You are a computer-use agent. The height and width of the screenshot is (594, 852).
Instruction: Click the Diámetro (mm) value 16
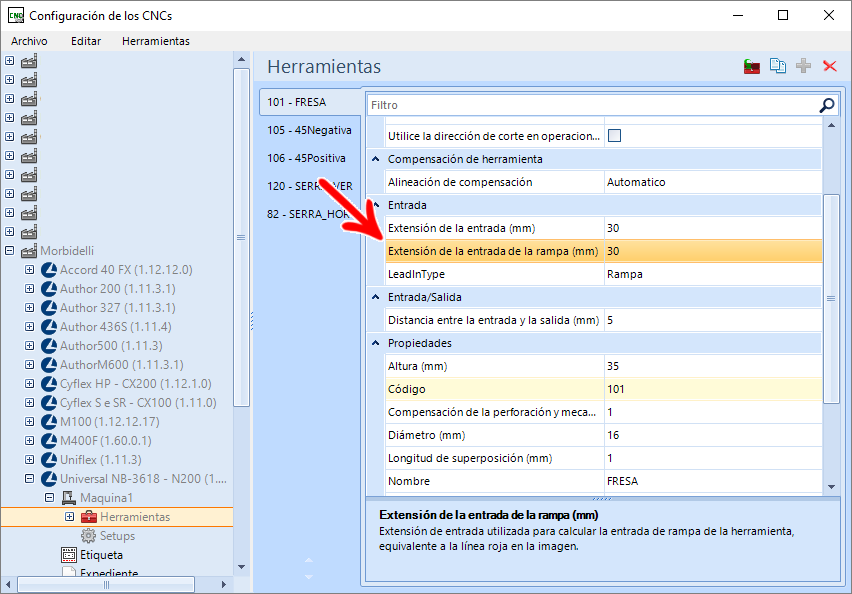click(713, 435)
